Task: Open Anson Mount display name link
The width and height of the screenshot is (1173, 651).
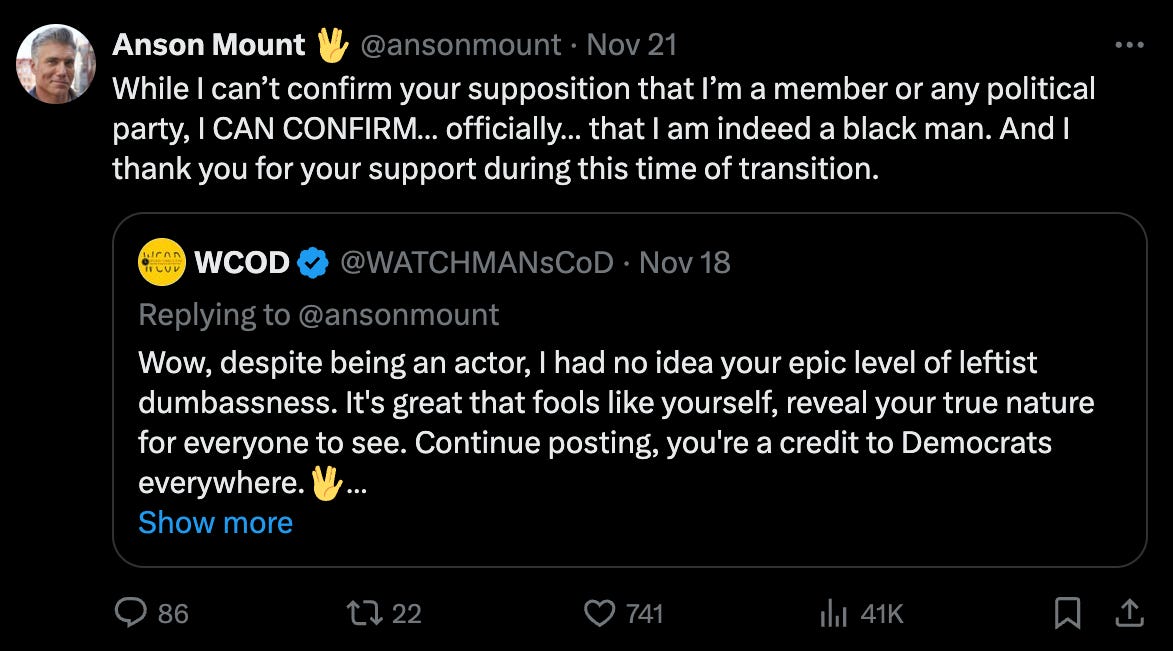Action: [209, 45]
